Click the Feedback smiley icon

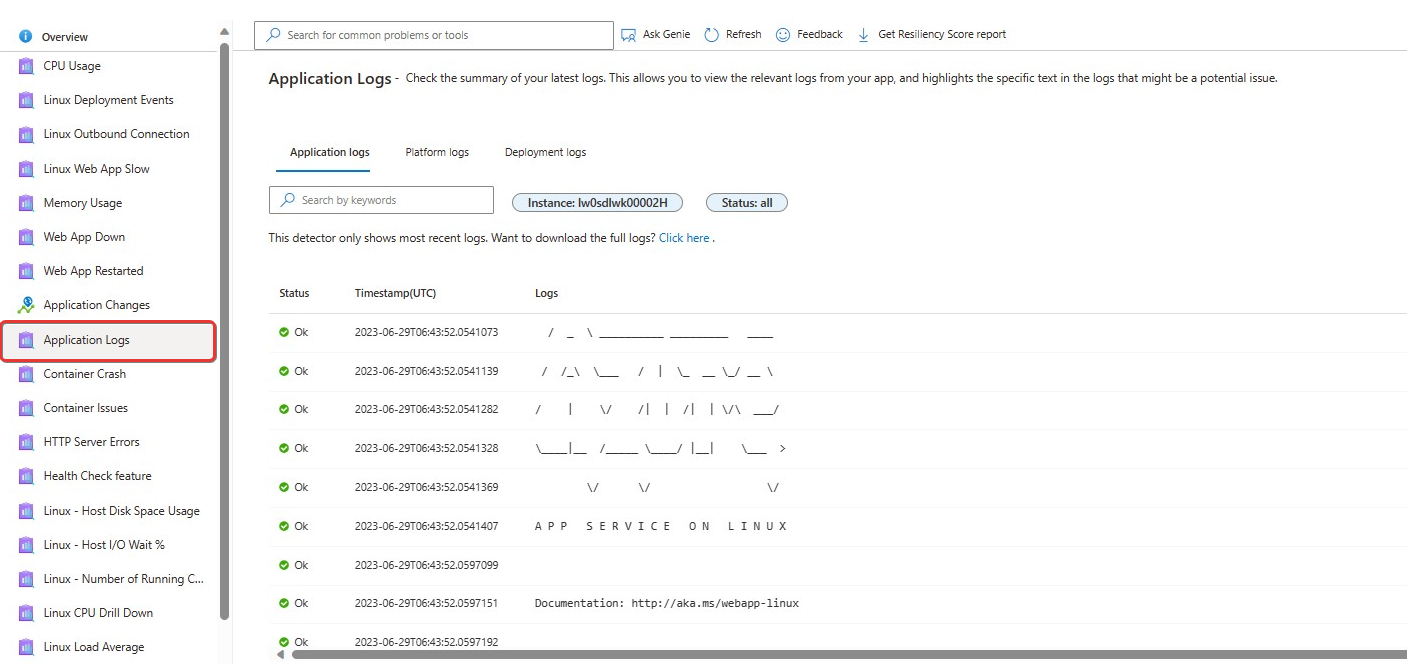coord(783,35)
